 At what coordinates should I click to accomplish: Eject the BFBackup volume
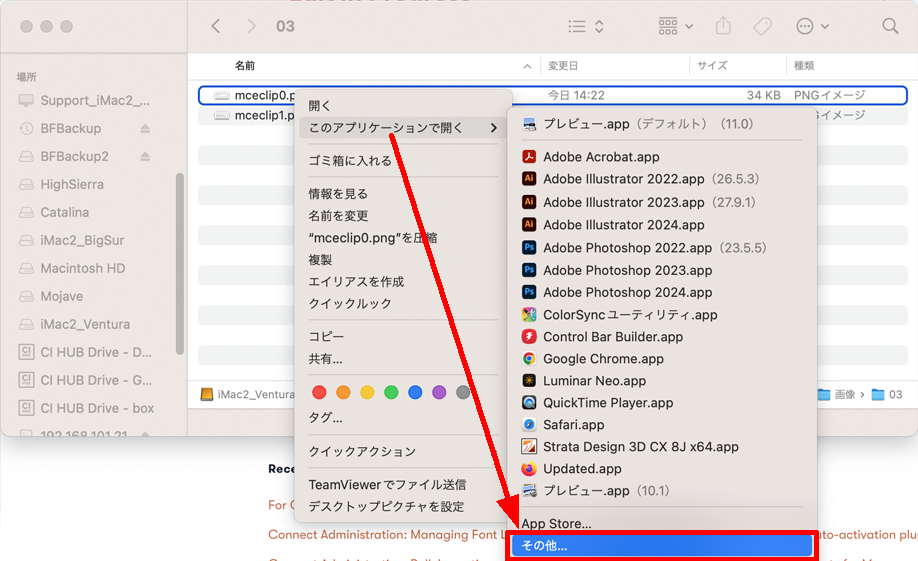tap(145, 128)
